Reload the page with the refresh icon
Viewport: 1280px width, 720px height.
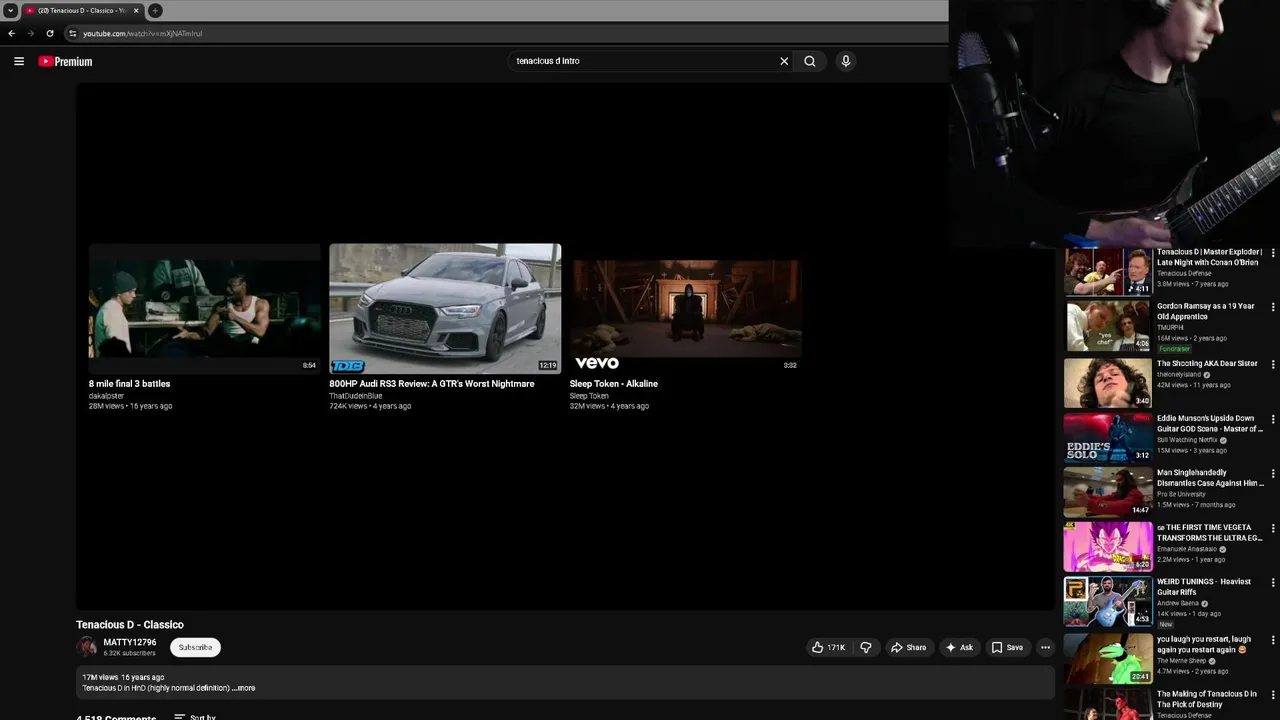50,33
